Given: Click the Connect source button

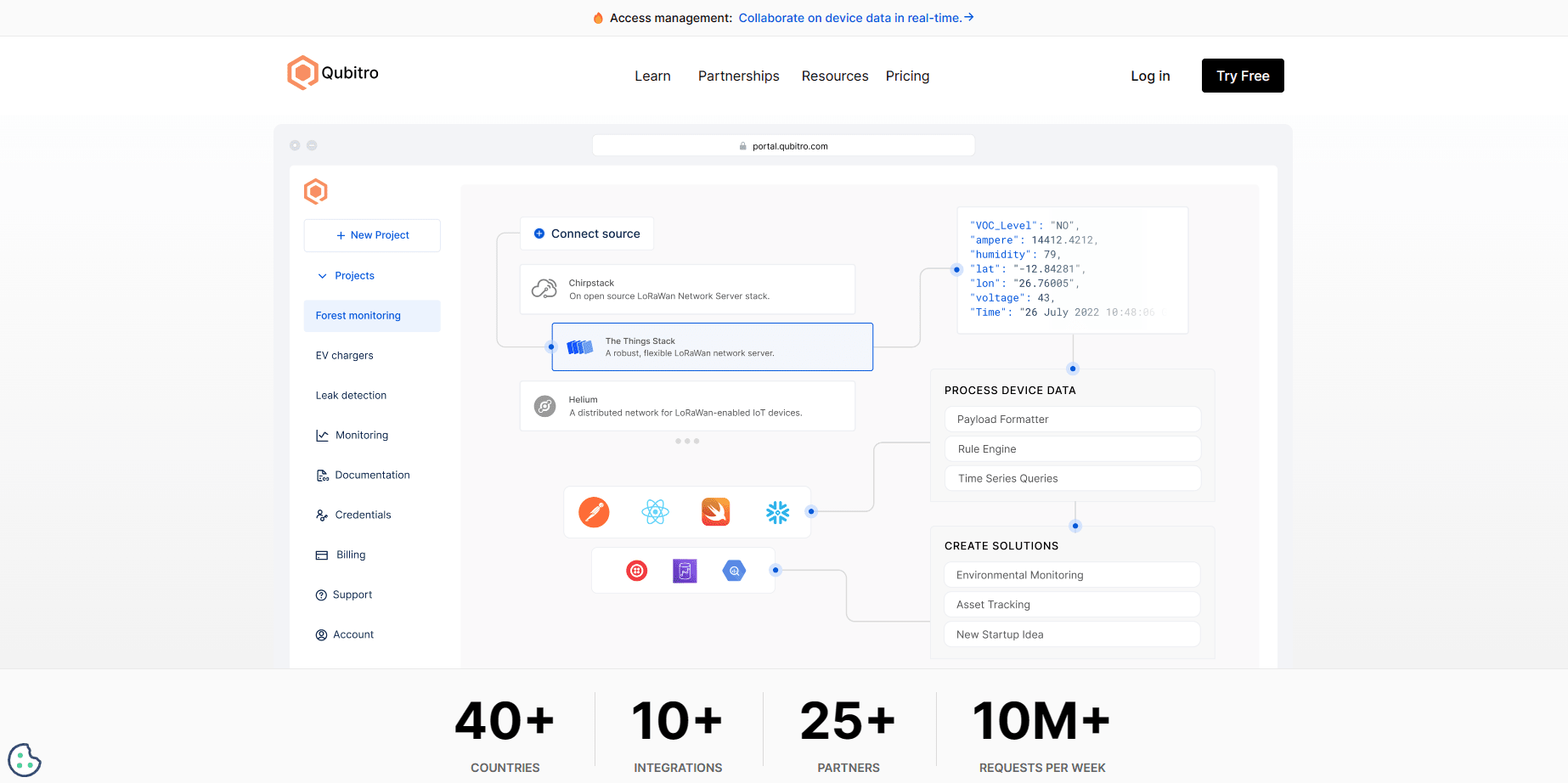Looking at the screenshot, I should click(587, 234).
